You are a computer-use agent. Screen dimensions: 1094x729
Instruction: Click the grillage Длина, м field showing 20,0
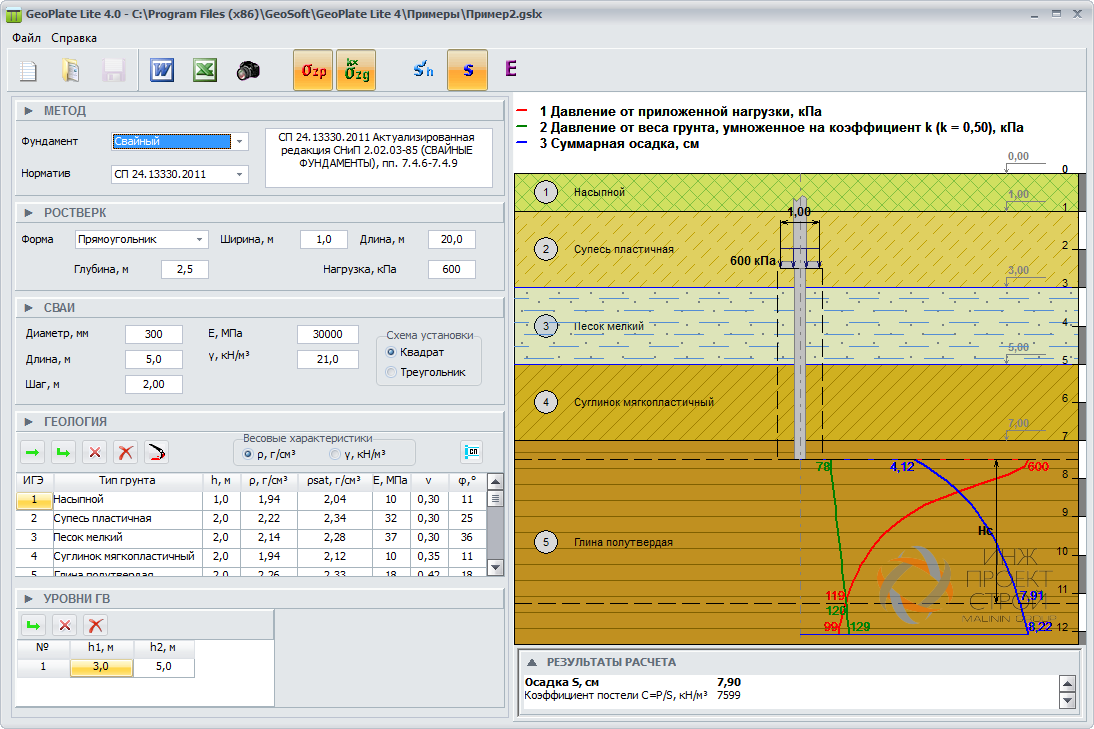click(x=451, y=240)
